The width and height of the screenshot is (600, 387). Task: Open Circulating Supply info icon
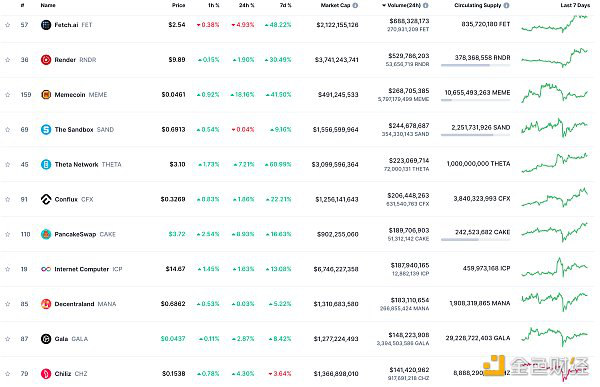pyautogui.click(x=506, y=5)
